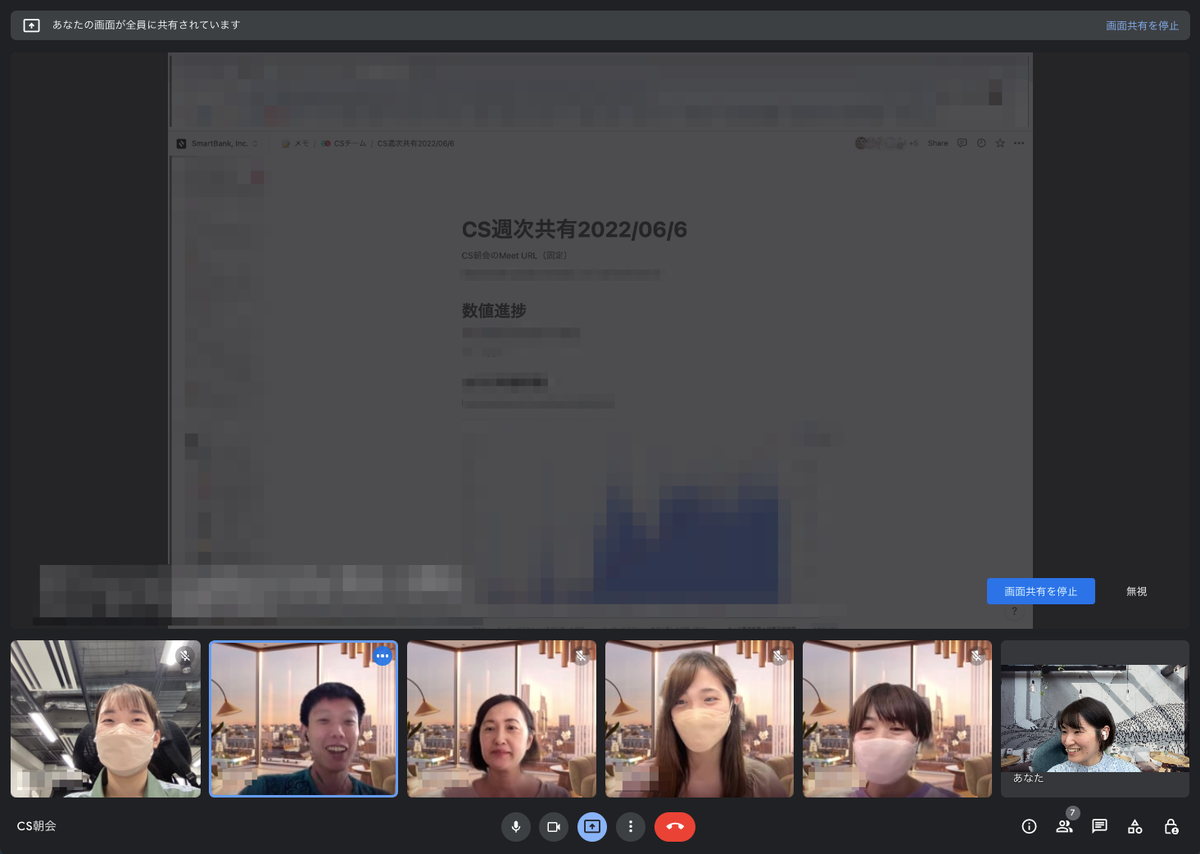Click the メモ breadcrumb in Notion
Viewport: 1200px width, 854px height.
pyautogui.click(x=296, y=144)
